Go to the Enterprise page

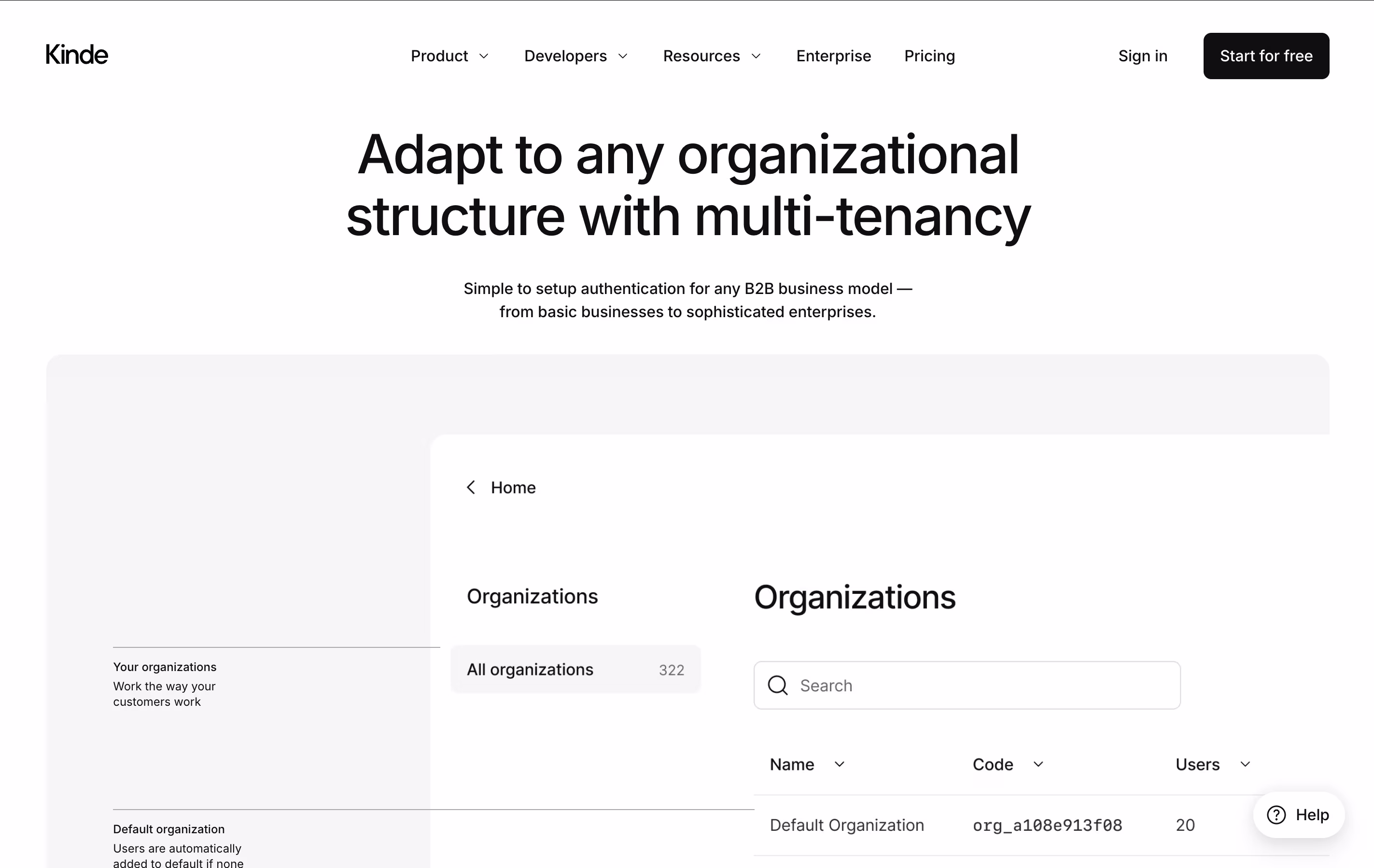(833, 56)
